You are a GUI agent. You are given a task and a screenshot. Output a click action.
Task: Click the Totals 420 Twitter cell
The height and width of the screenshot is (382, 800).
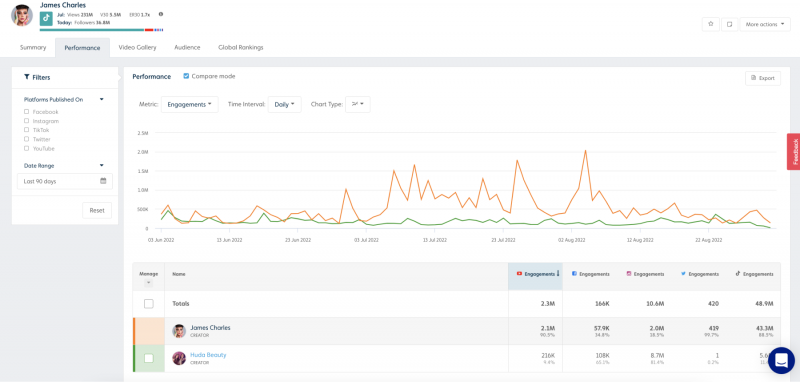[x=713, y=303]
